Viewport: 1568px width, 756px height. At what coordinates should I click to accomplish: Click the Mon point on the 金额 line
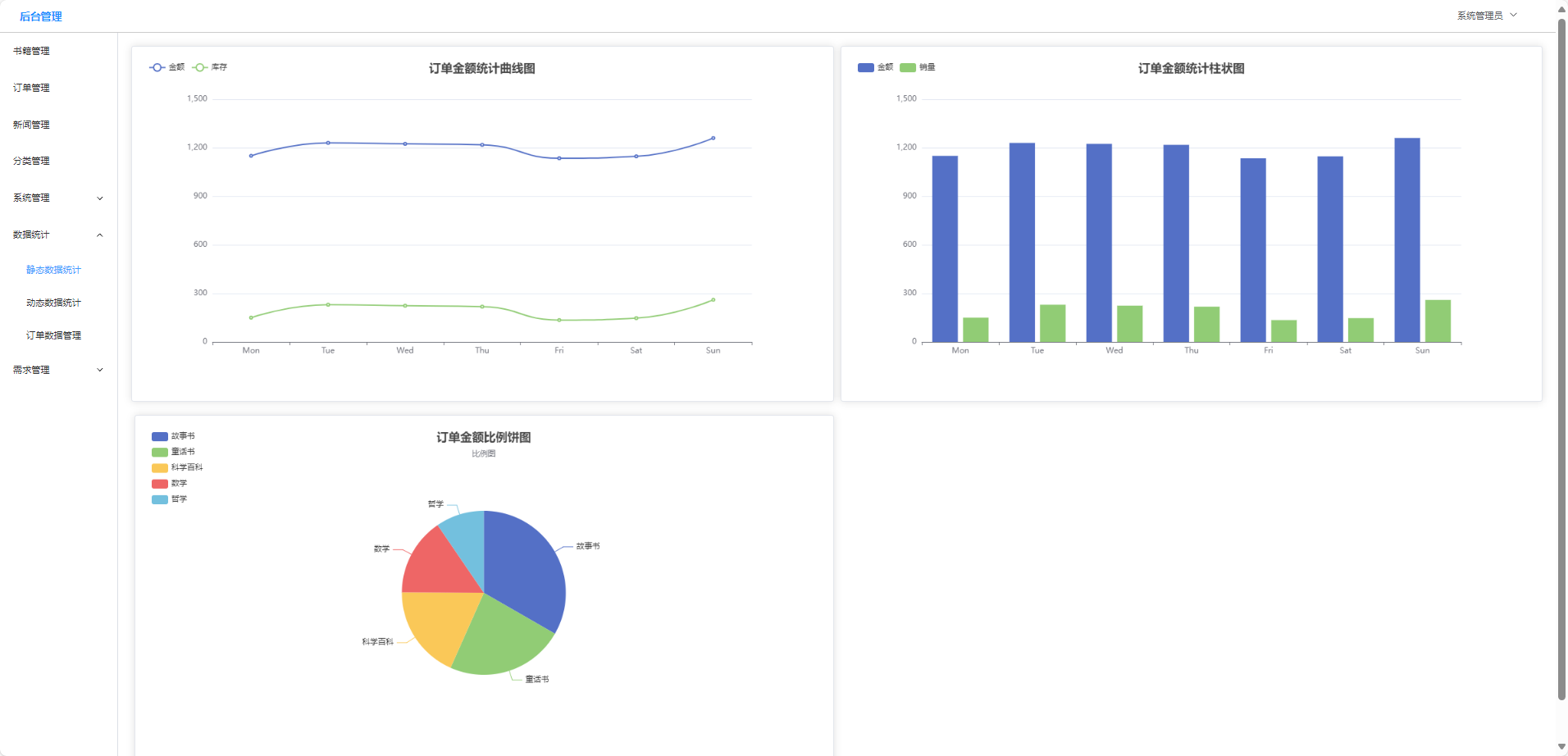251,156
